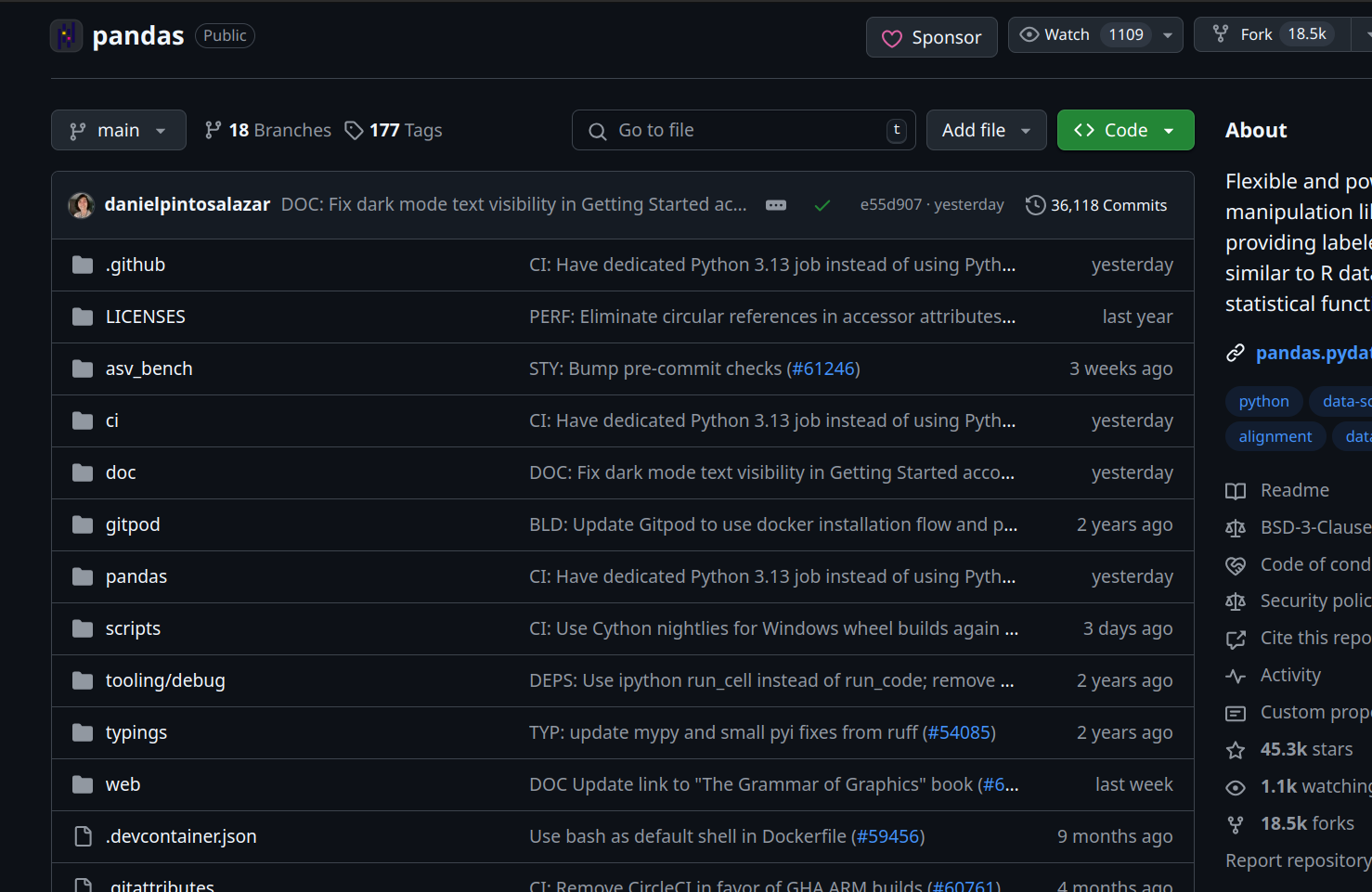
Task: Click the book icon beside Readme
Action: pyautogui.click(x=1236, y=491)
